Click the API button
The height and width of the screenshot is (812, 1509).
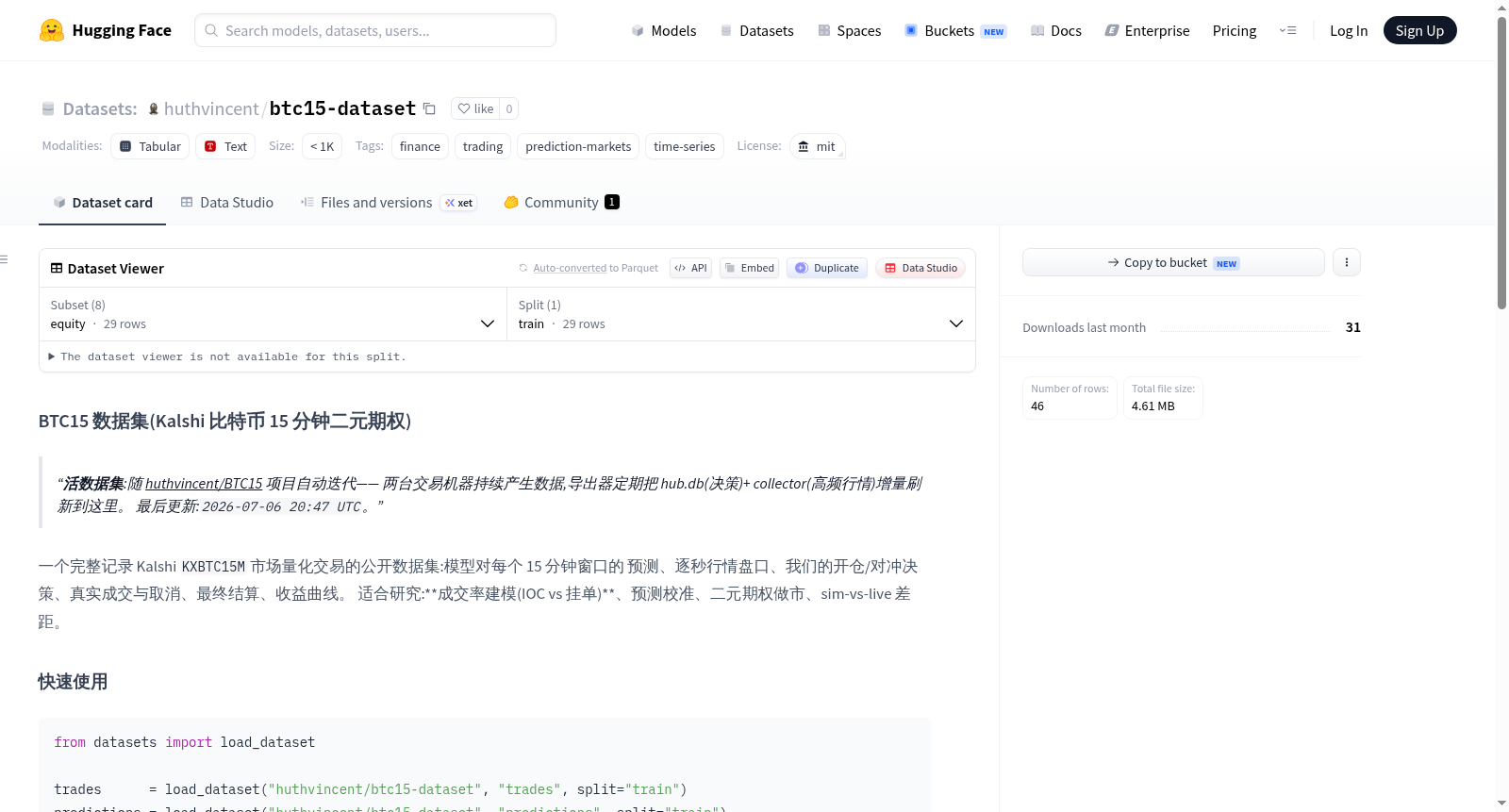690,268
